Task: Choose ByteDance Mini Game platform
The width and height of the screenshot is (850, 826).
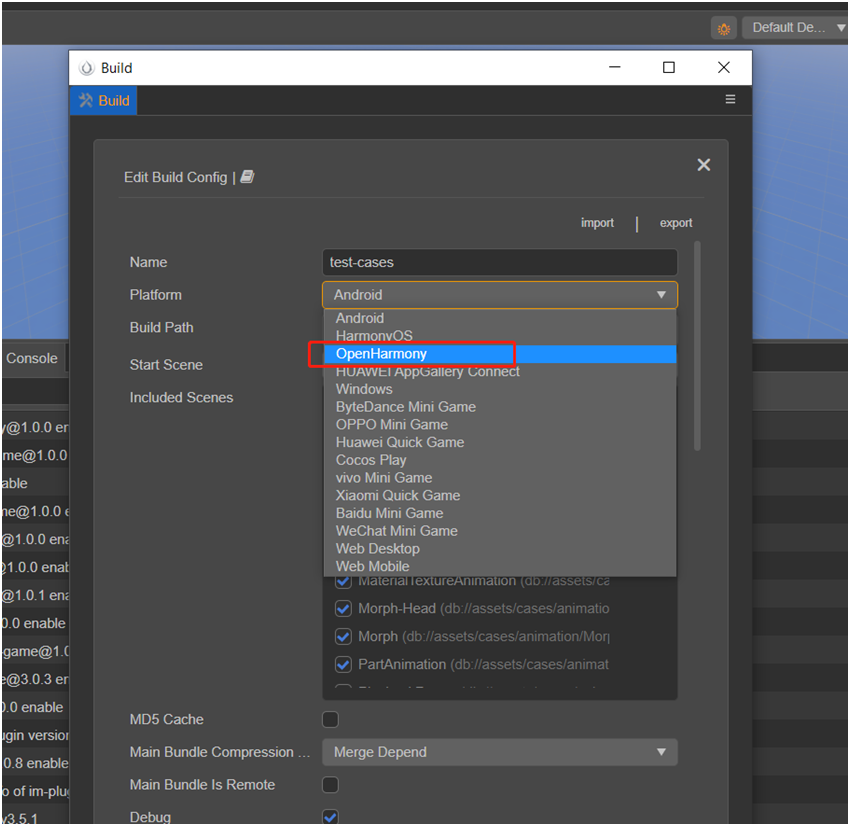Action: tap(500, 407)
